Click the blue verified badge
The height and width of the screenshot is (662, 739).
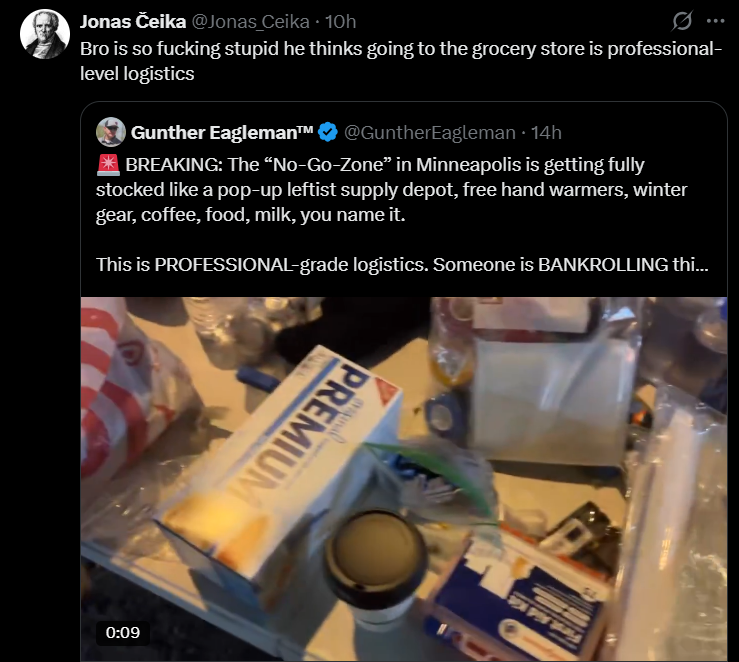(328, 132)
